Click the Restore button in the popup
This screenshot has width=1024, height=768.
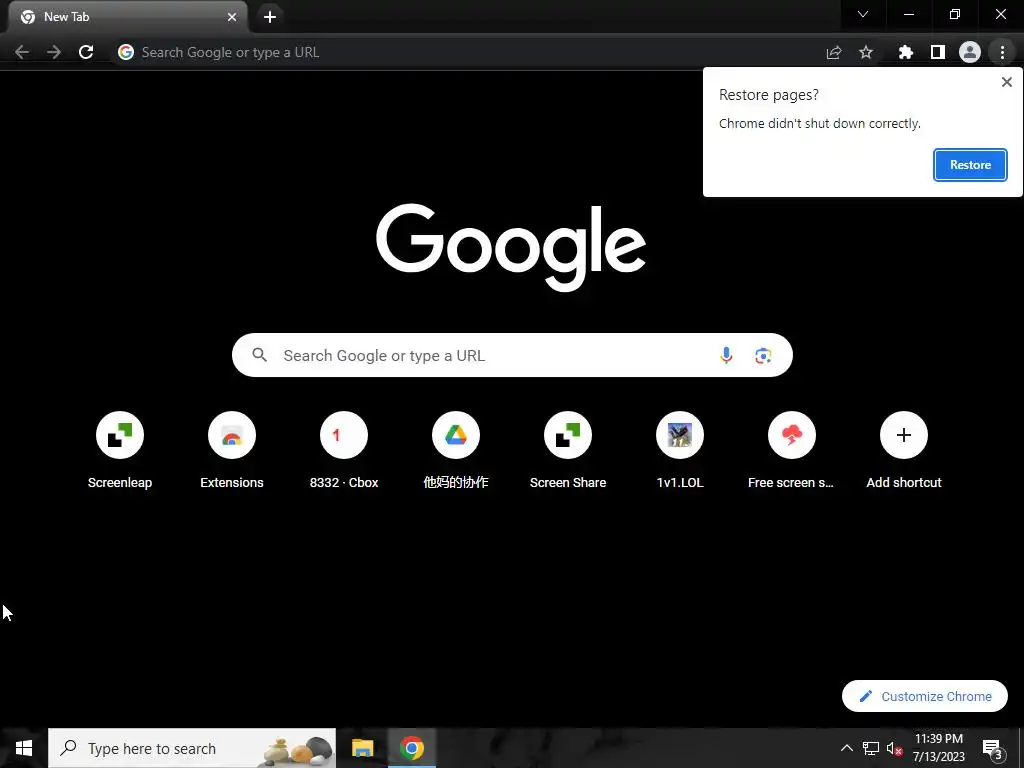click(970, 165)
